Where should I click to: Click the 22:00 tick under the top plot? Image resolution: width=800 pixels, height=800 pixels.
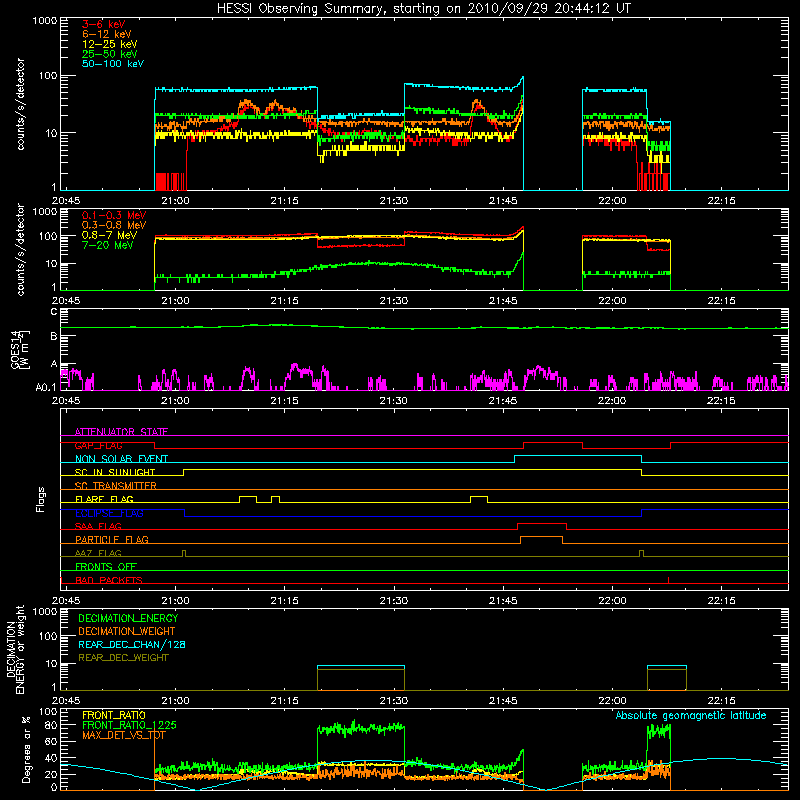pos(612,201)
